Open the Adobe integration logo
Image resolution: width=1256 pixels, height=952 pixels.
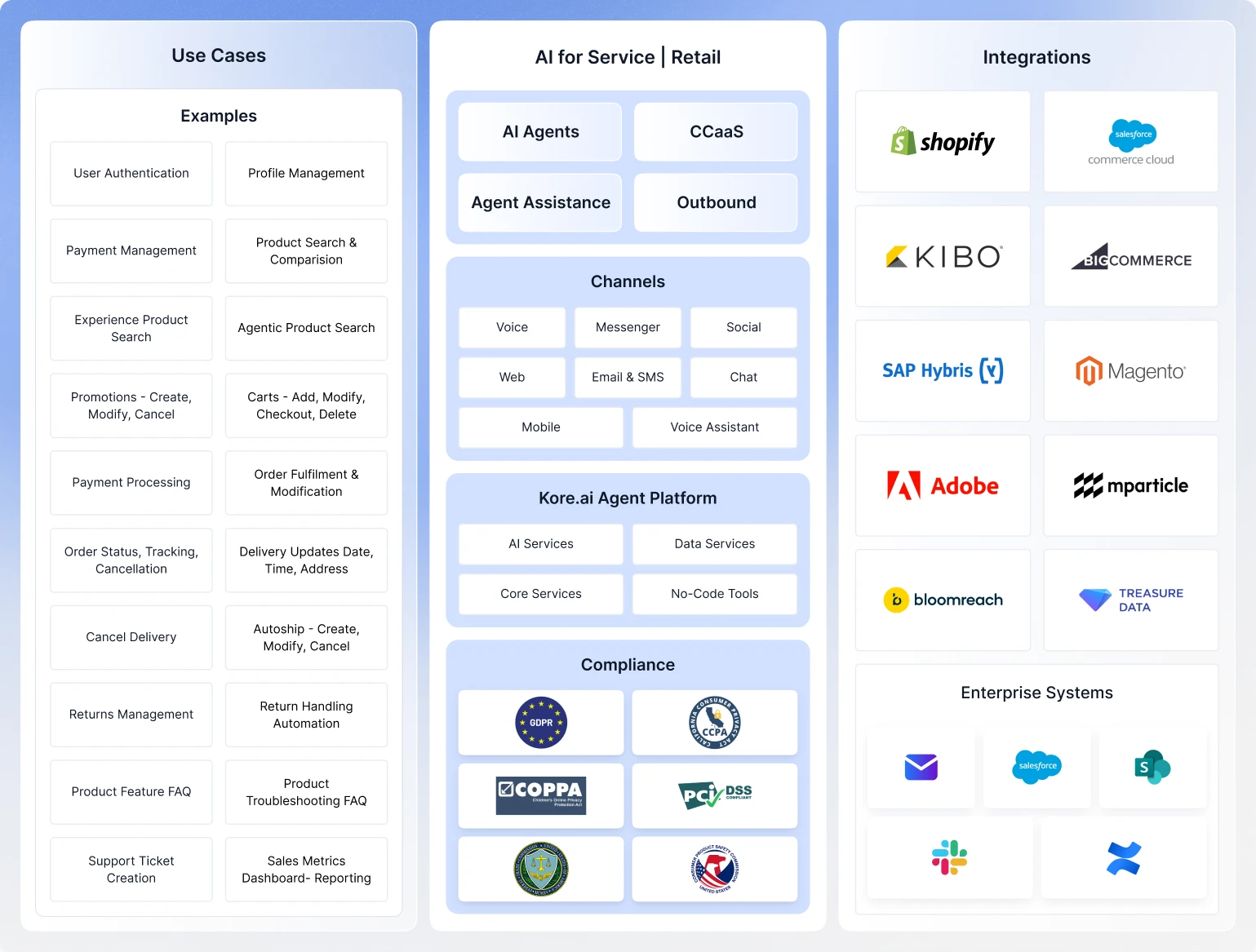click(x=943, y=485)
